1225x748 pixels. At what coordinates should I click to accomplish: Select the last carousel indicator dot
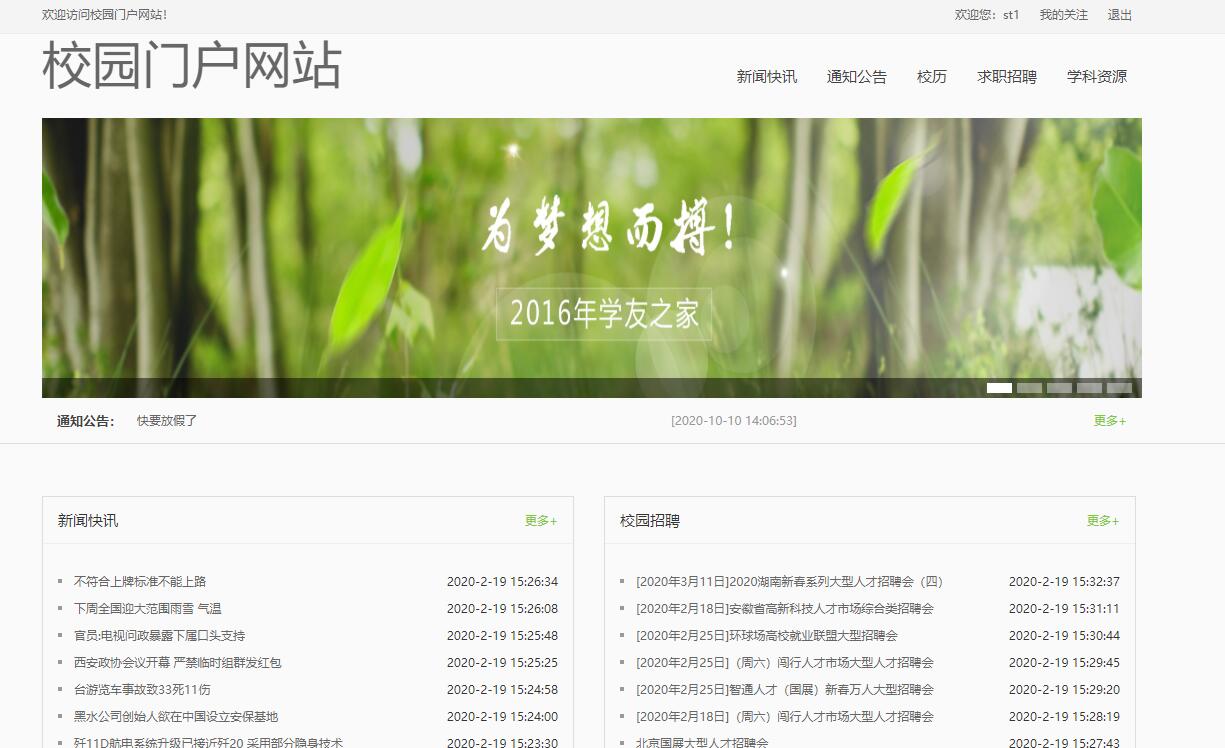tap(1118, 387)
